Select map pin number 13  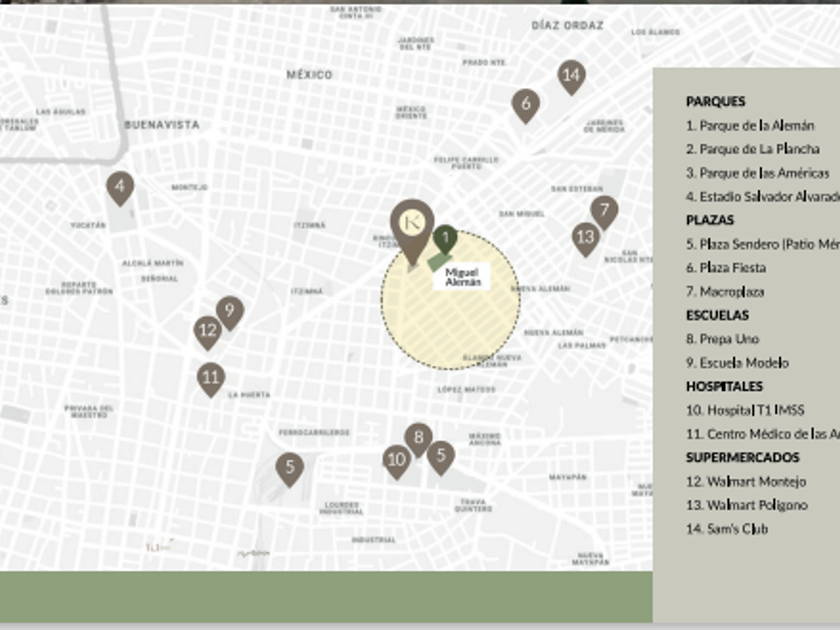[x=586, y=238]
